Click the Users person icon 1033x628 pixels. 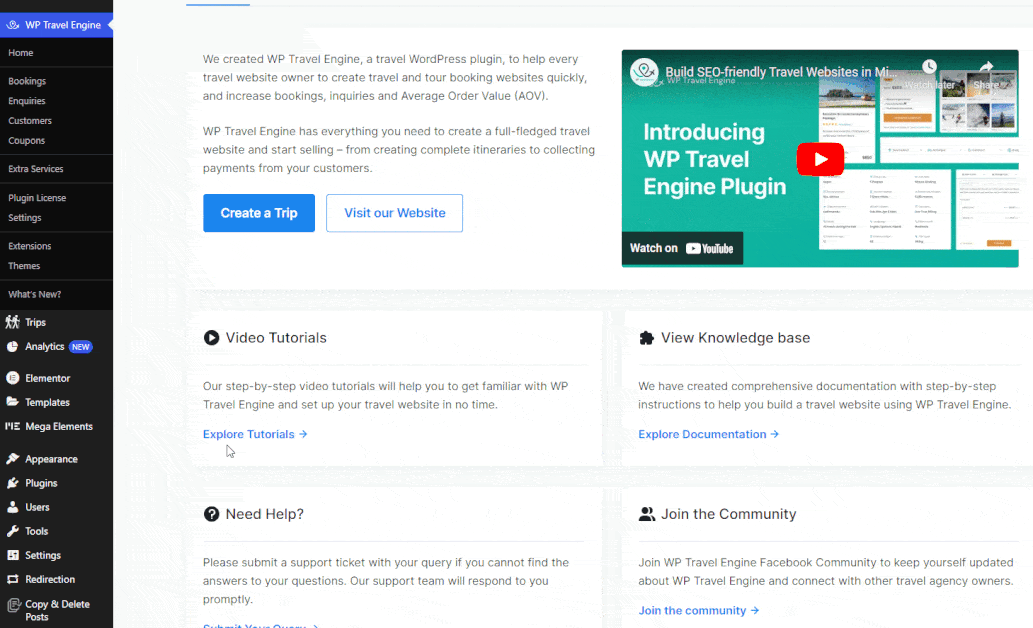(13, 507)
